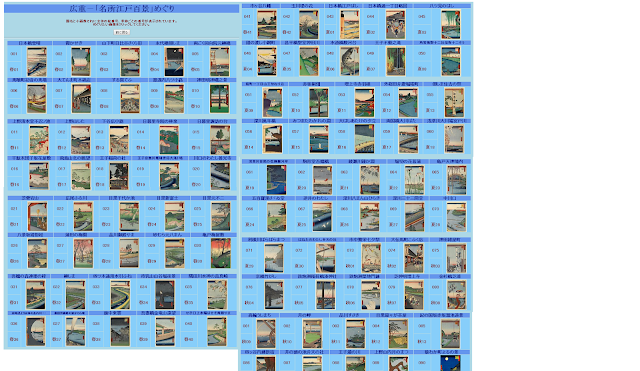640x371 pixels.
Task: Open print 080 thumbnail
Action: (456, 295)
